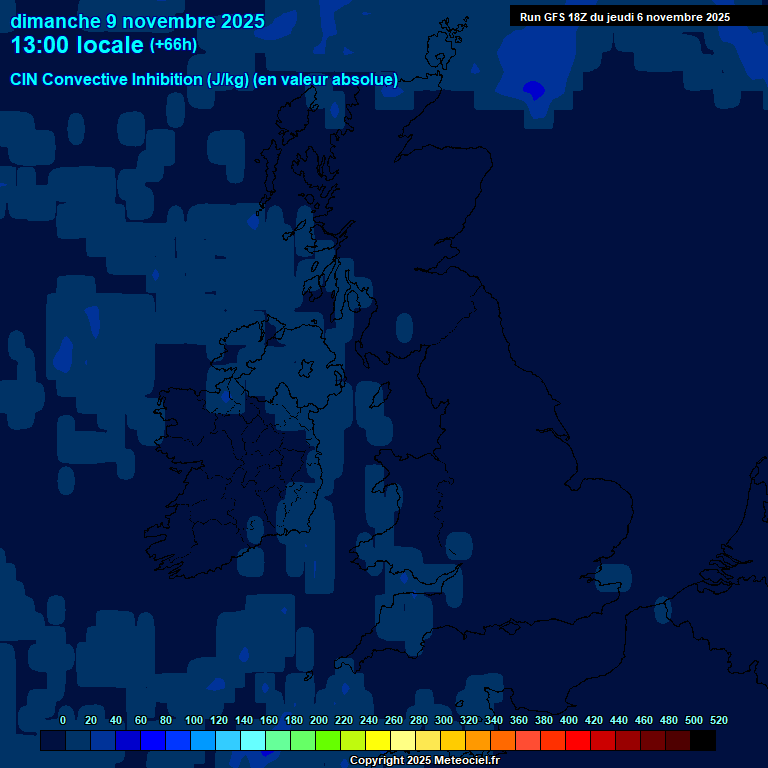Click the yellow 240 legend color box
This screenshot has height=768, width=768.
tap(353, 741)
